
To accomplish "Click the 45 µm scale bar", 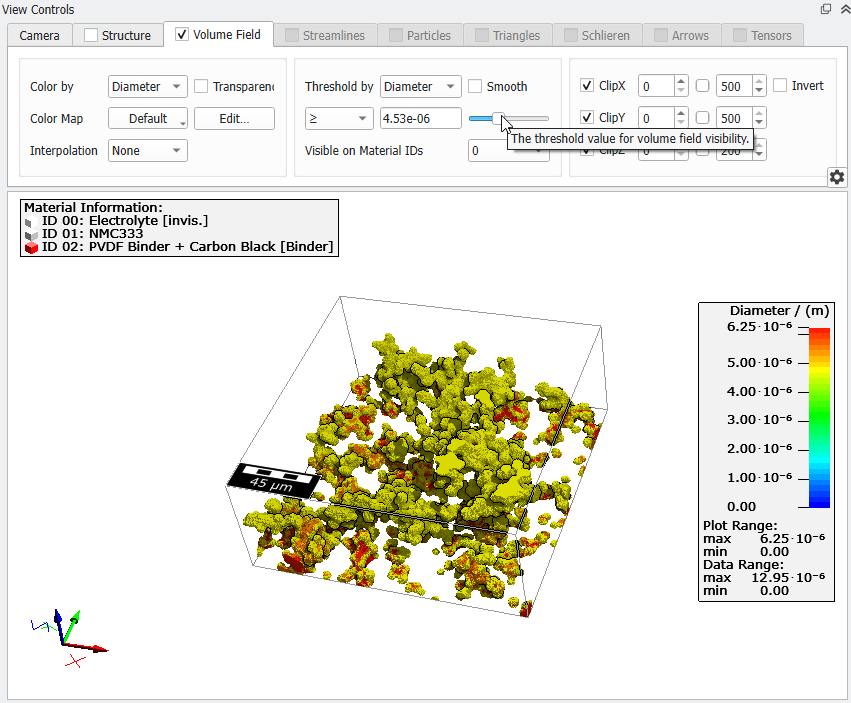I will 272,480.
